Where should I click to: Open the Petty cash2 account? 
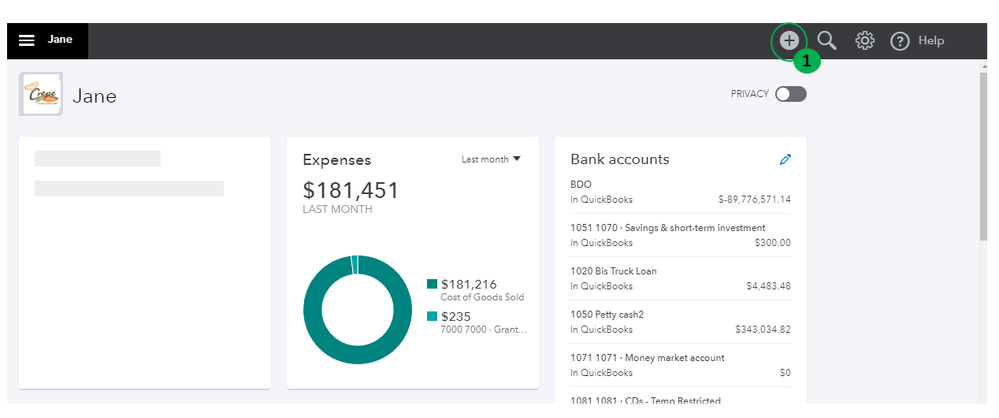(680, 321)
